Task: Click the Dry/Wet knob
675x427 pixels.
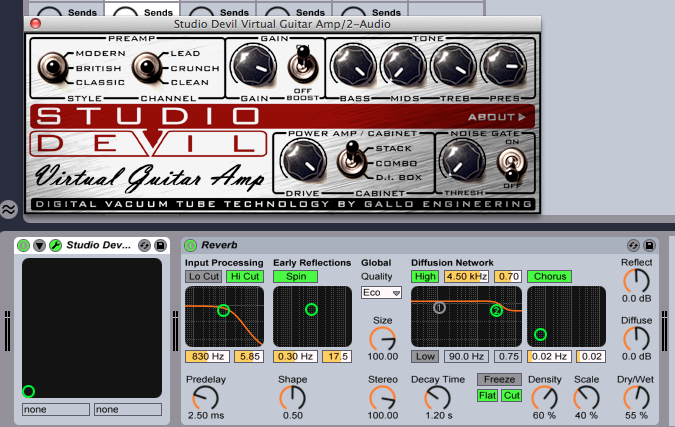Action: pos(636,398)
